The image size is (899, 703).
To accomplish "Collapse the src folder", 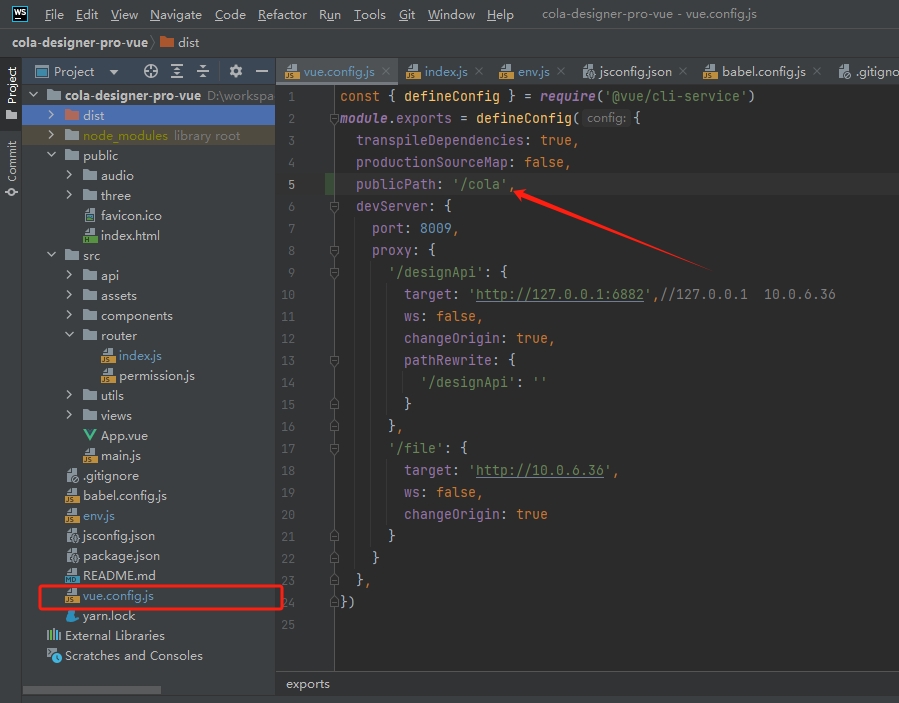I will coord(51,255).
